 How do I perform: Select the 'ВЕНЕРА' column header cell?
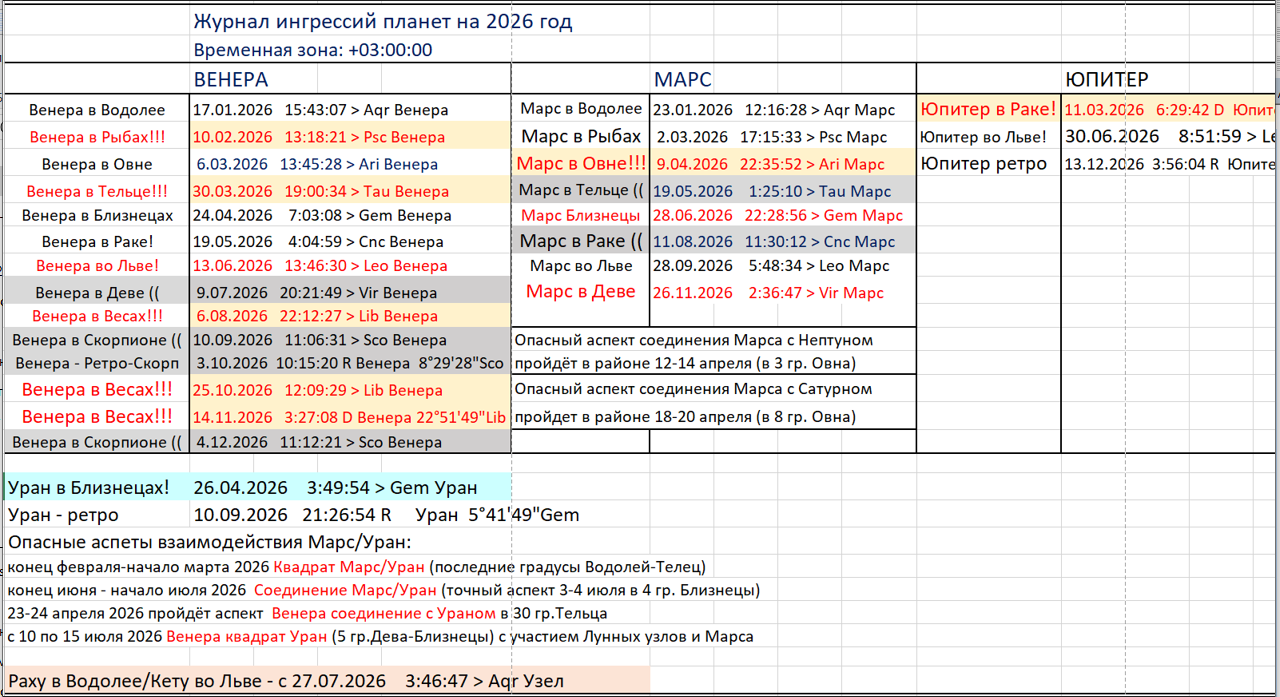tap(231, 79)
